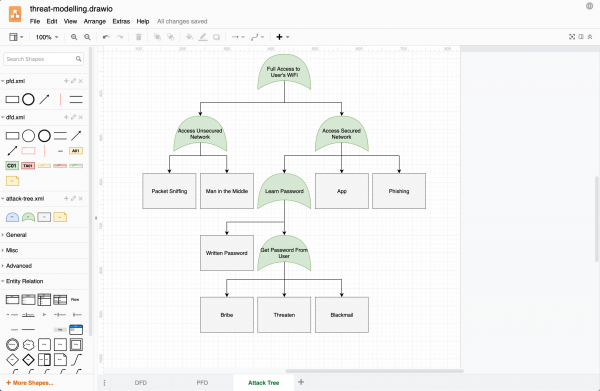Viewport: 600px width, 391px height.
Task: Switch to the PFD page tab
Action: click(x=202, y=383)
